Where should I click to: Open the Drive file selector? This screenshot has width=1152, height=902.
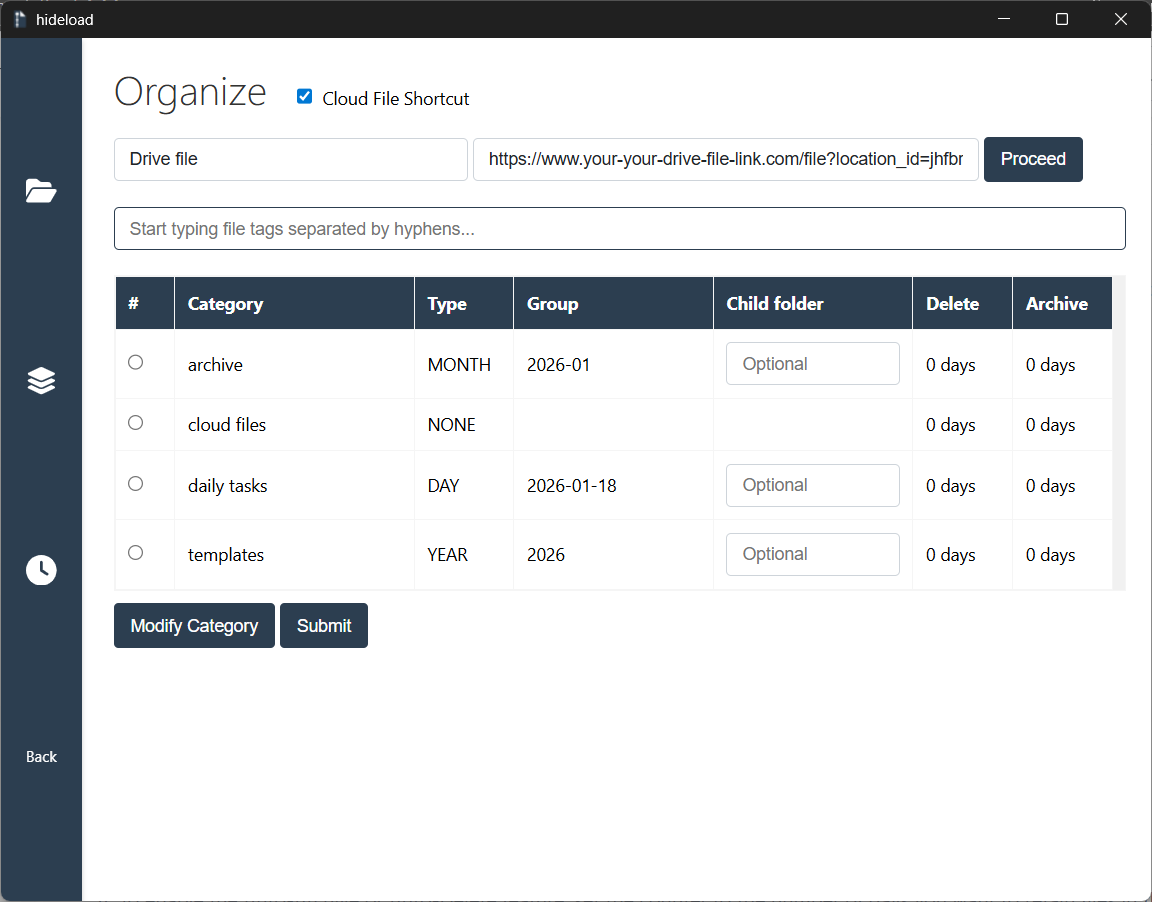[290, 159]
